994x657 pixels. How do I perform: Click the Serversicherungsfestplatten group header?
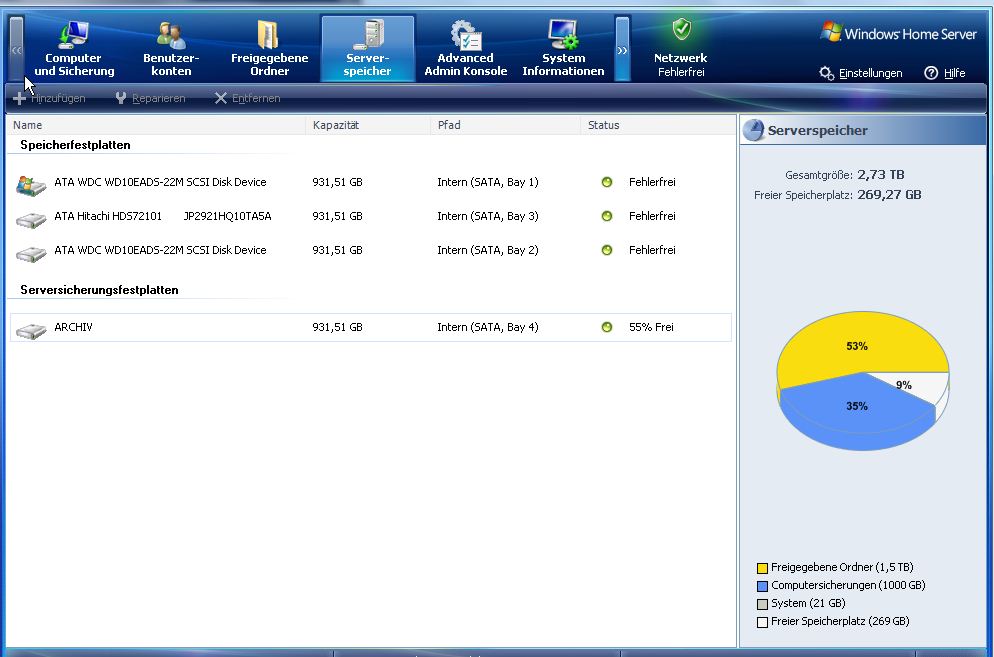100,290
